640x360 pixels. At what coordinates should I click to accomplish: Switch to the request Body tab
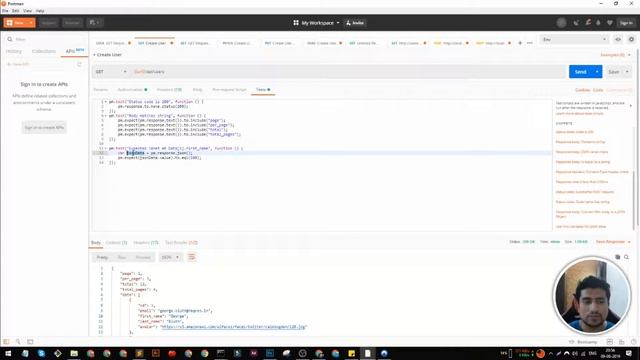pyautogui.click(x=197, y=89)
